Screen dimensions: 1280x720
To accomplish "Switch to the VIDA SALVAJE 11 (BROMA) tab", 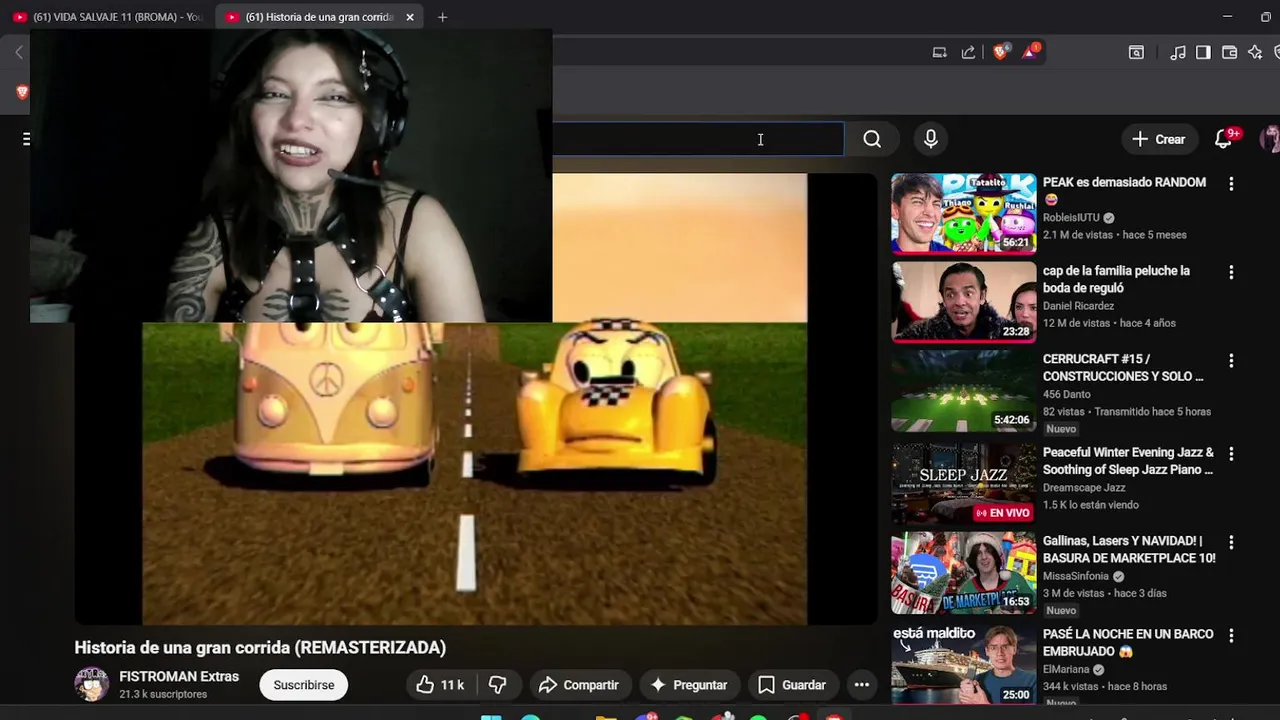I will (107, 17).
